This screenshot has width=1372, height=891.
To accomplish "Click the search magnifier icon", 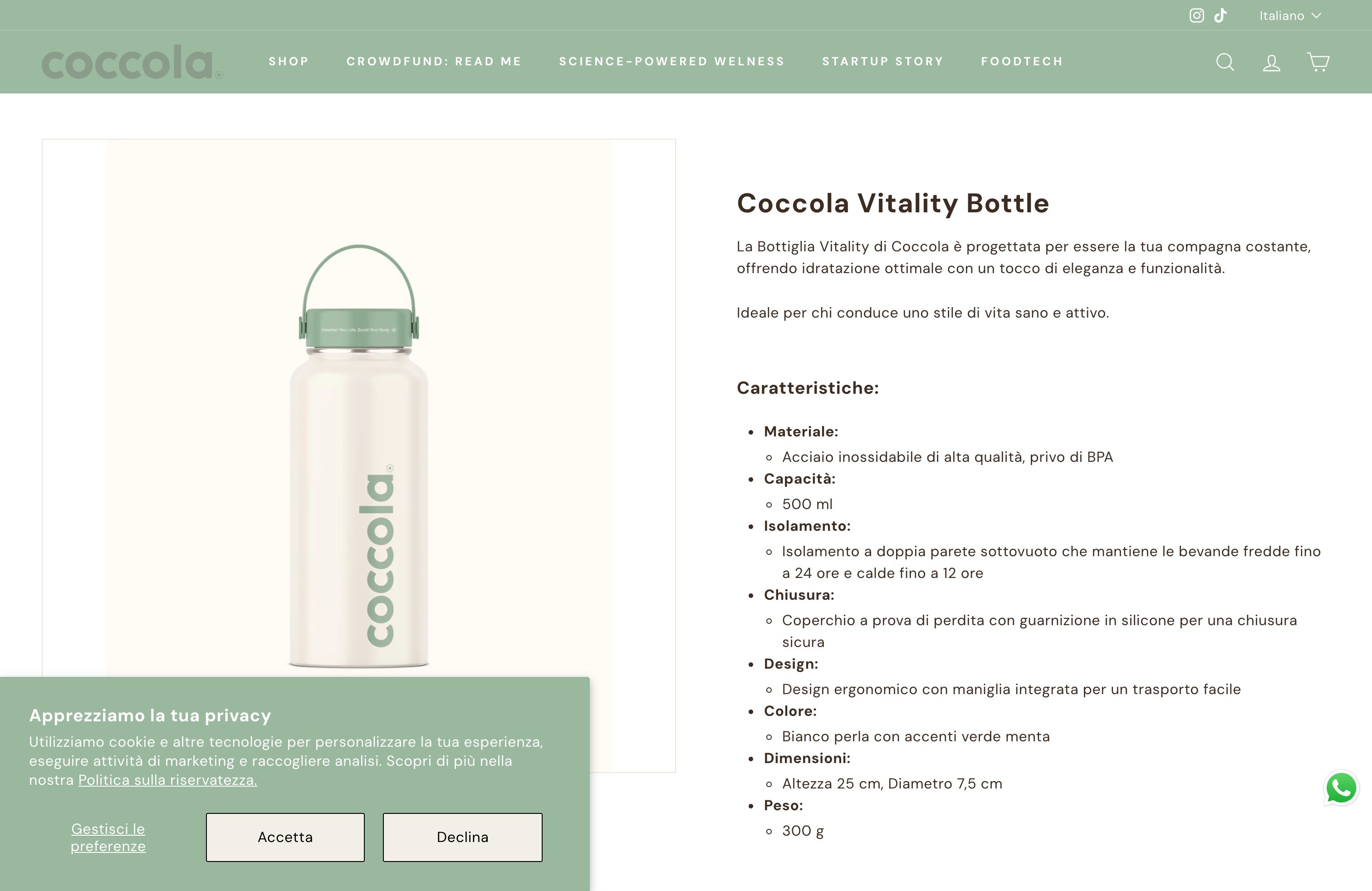I will coord(1225,62).
